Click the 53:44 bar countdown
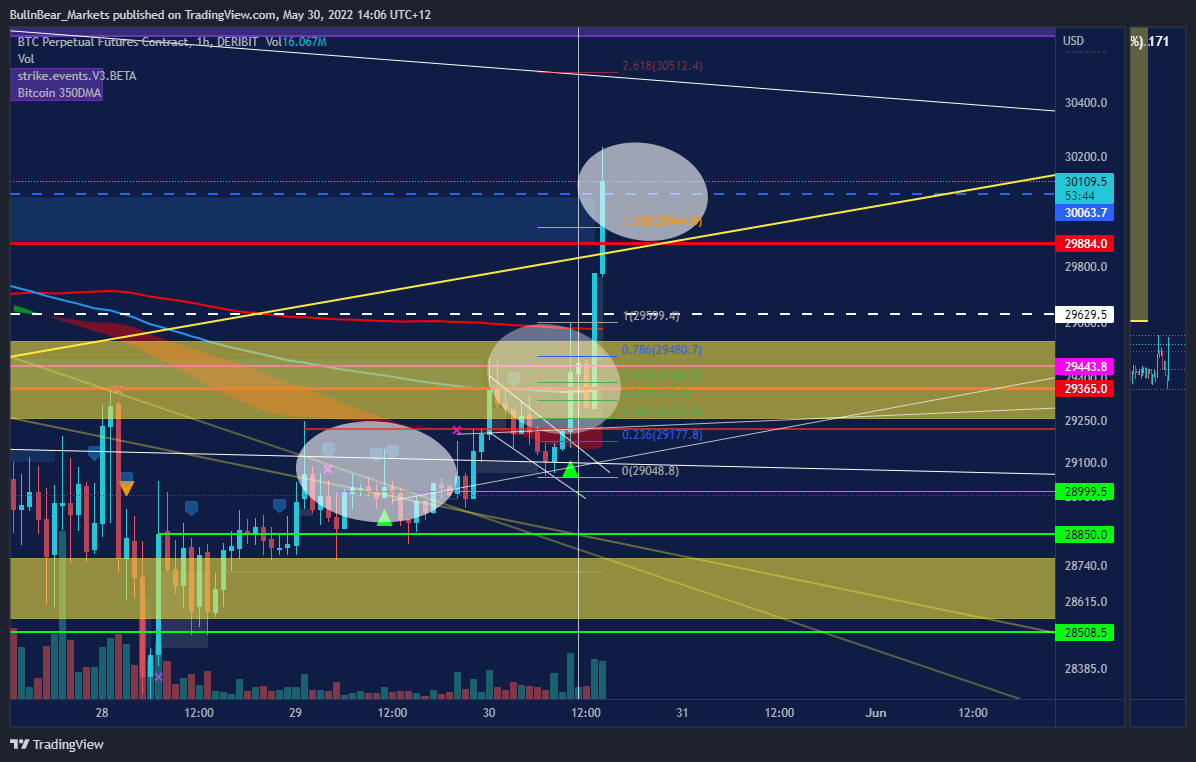This screenshot has height=762, width=1196. [x=1080, y=196]
